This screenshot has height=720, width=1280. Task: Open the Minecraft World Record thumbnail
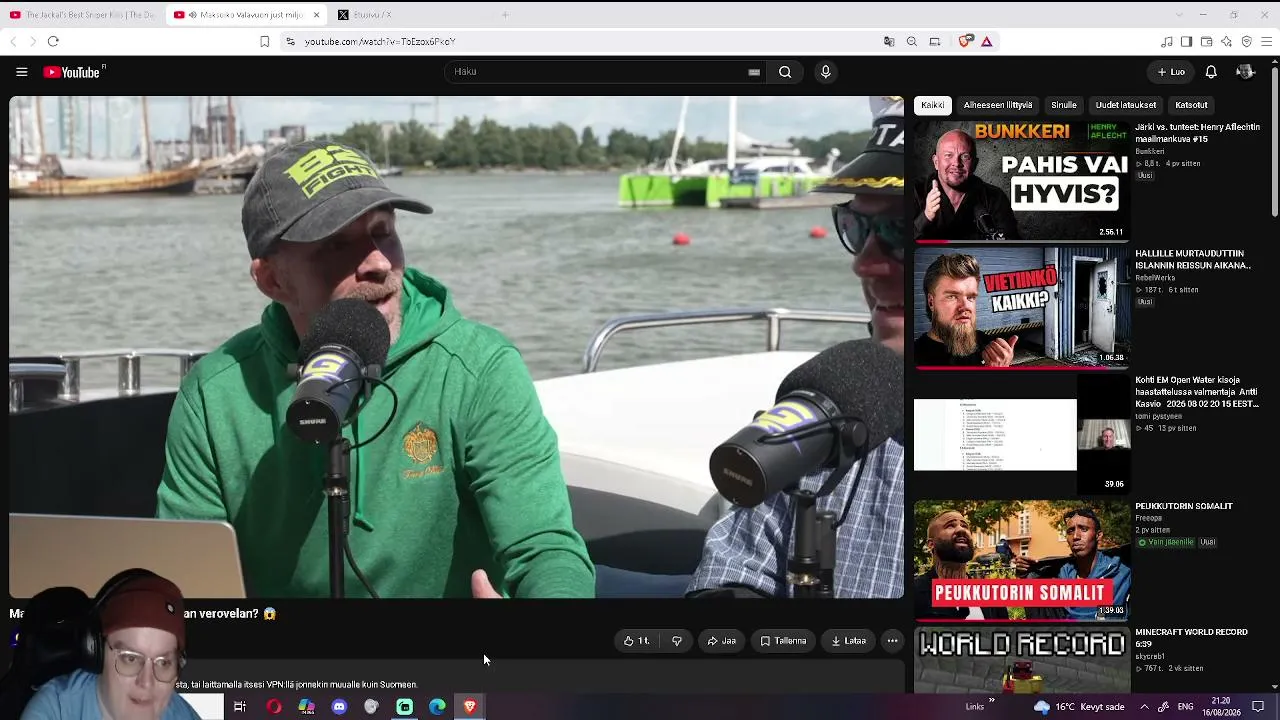pos(1022,659)
